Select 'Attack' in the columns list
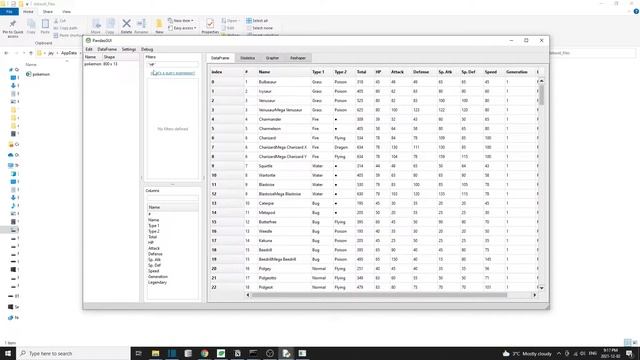 coord(154,248)
